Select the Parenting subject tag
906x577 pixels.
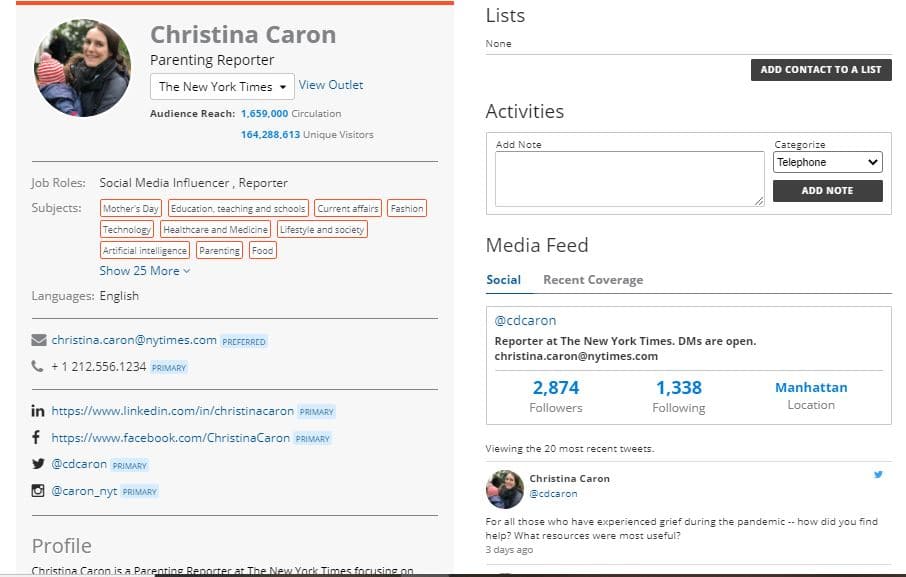219,251
